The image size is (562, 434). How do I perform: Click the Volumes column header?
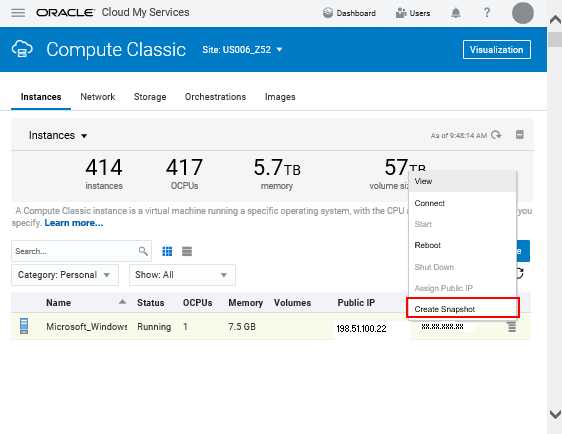point(292,303)
